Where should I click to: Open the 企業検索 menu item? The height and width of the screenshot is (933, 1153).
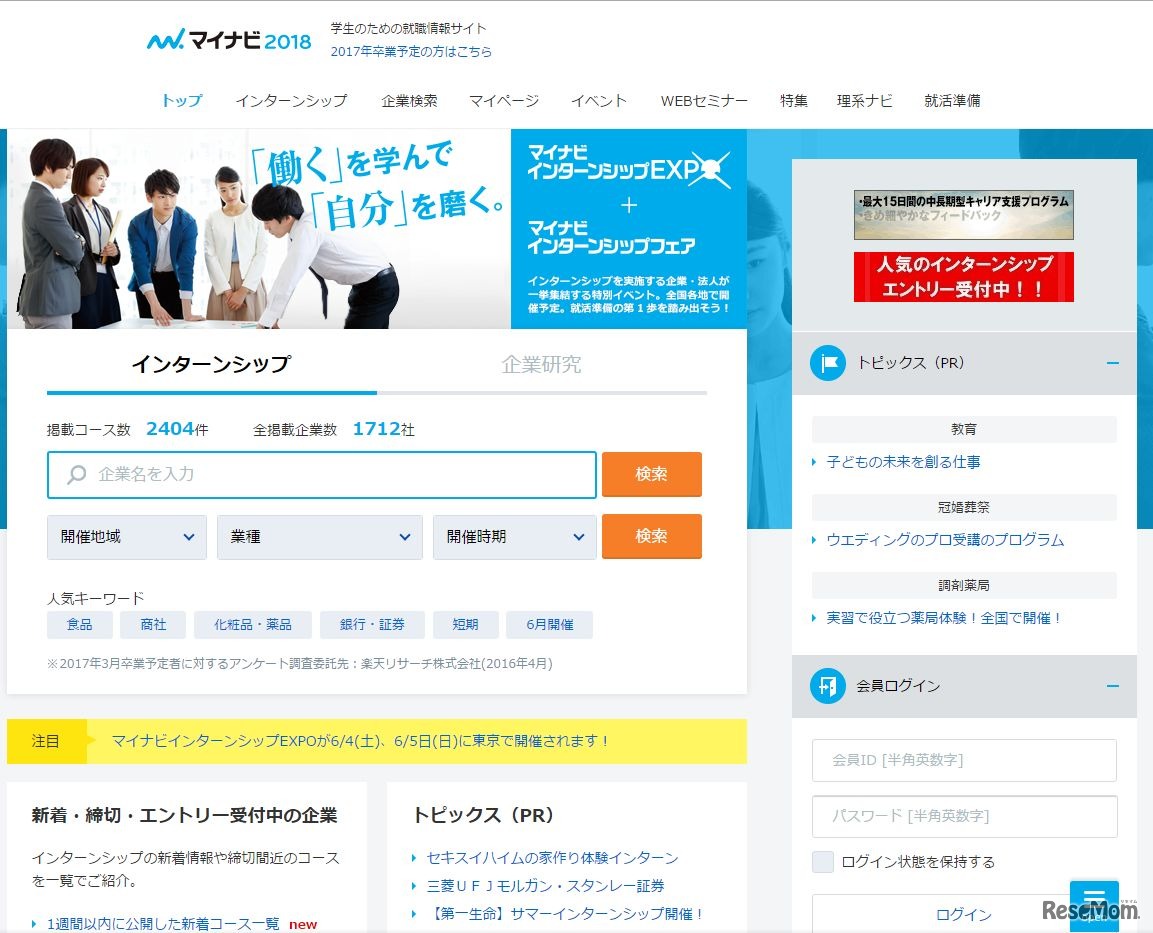(x=410, y=101)
